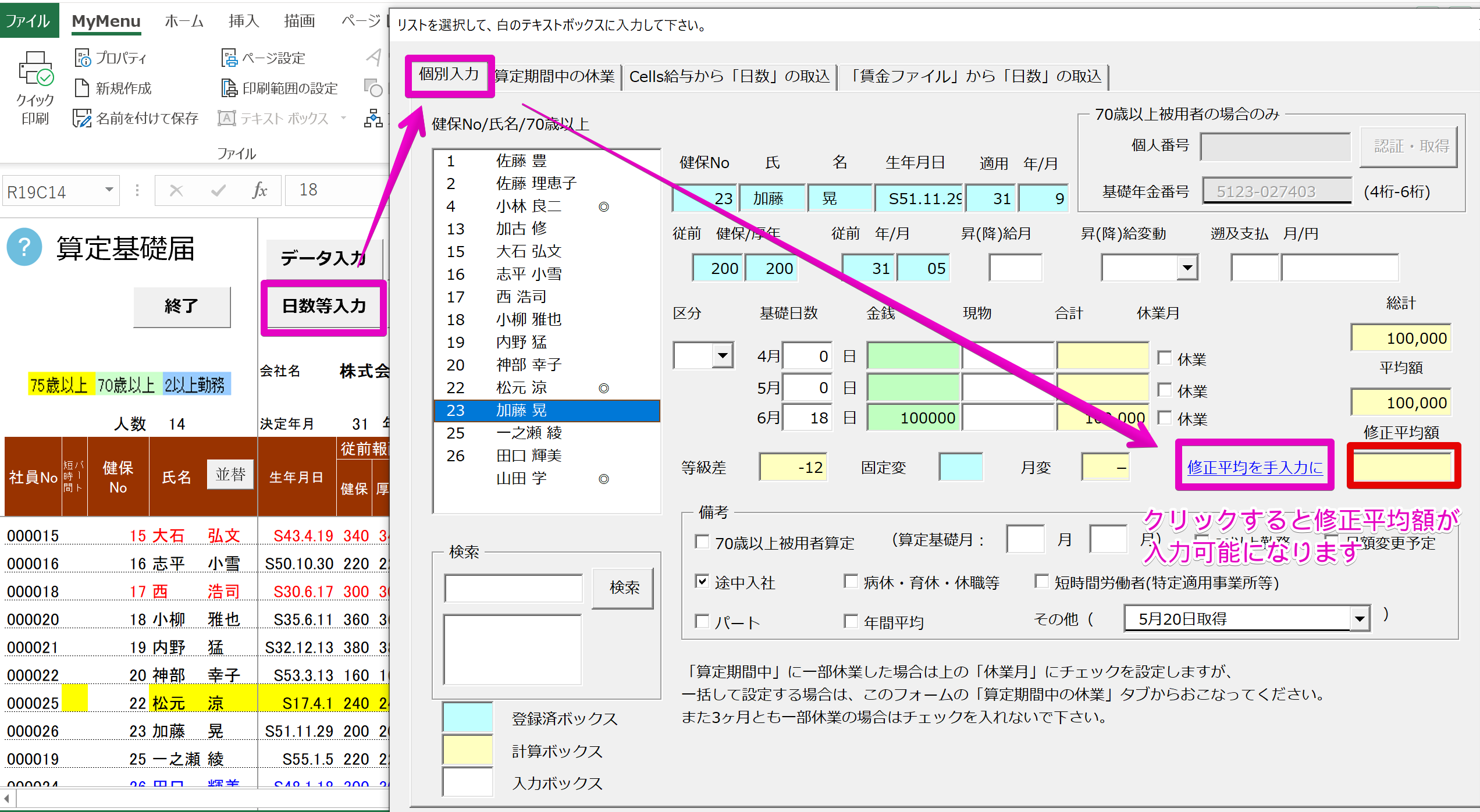
Task: Expand the その他 remarks dropdown
Action: (x=1359, y=618)
